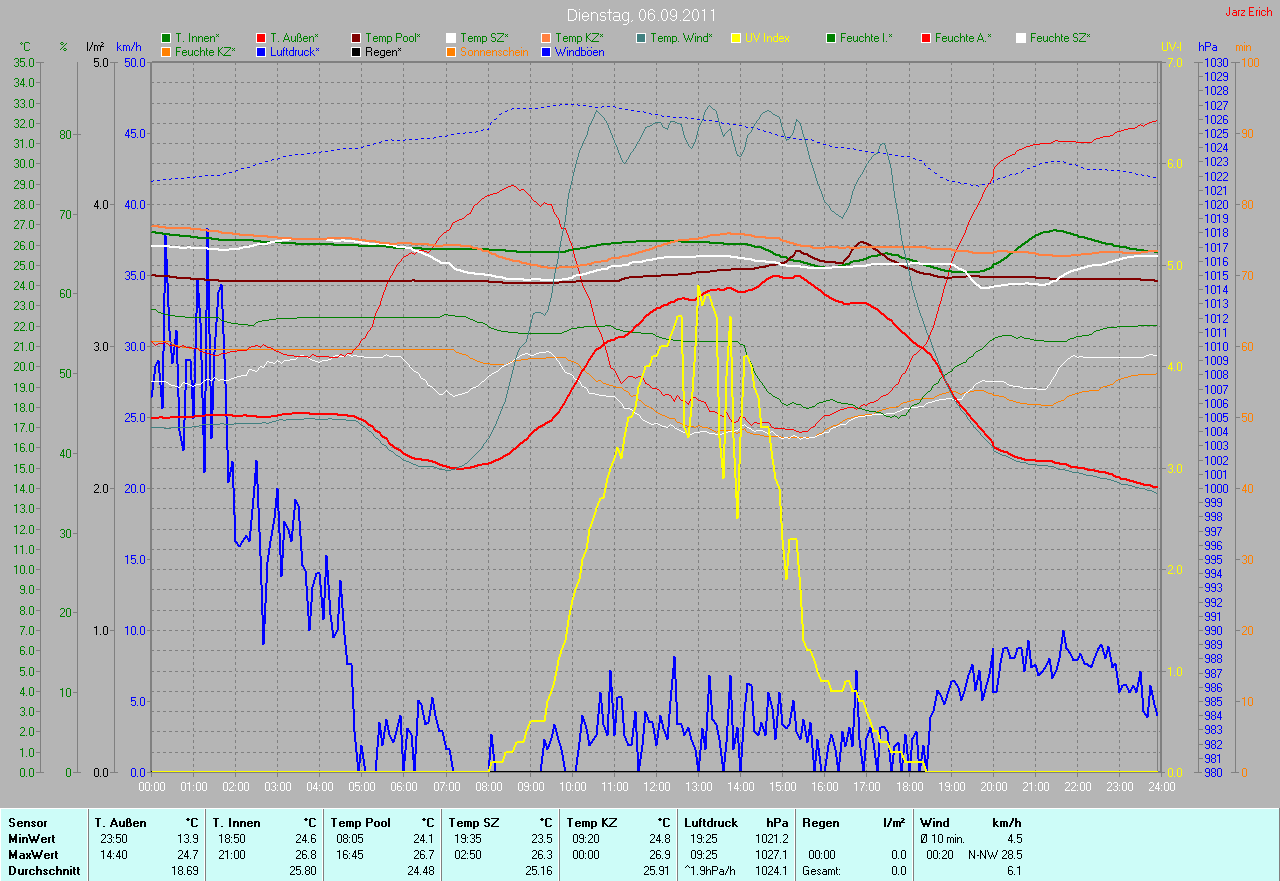
Task: Click the Jarz Erich text in corner
Action: [1250, 12]
